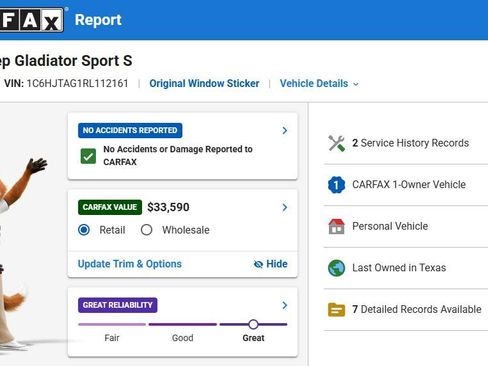Click the globe Last Owned icon
The image size is (488, 366).
[336, 268]
